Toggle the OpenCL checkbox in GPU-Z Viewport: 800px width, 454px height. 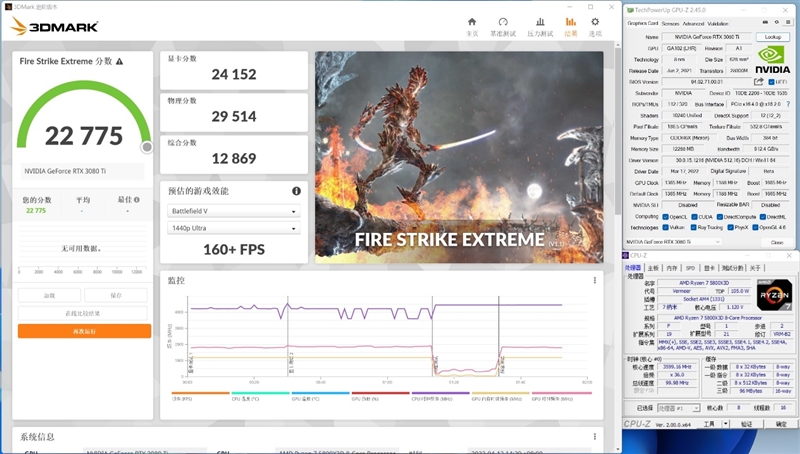665,217
